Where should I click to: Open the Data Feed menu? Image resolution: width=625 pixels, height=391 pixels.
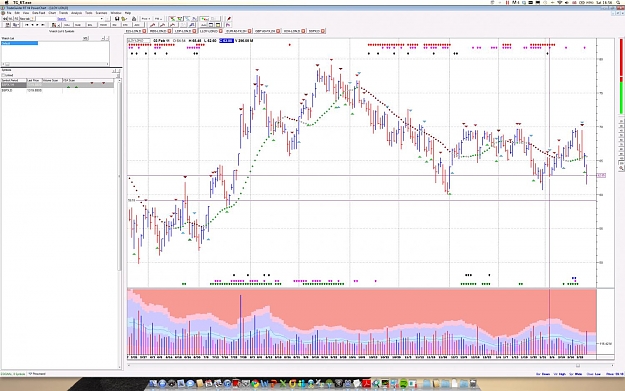(x=39, y=13)
